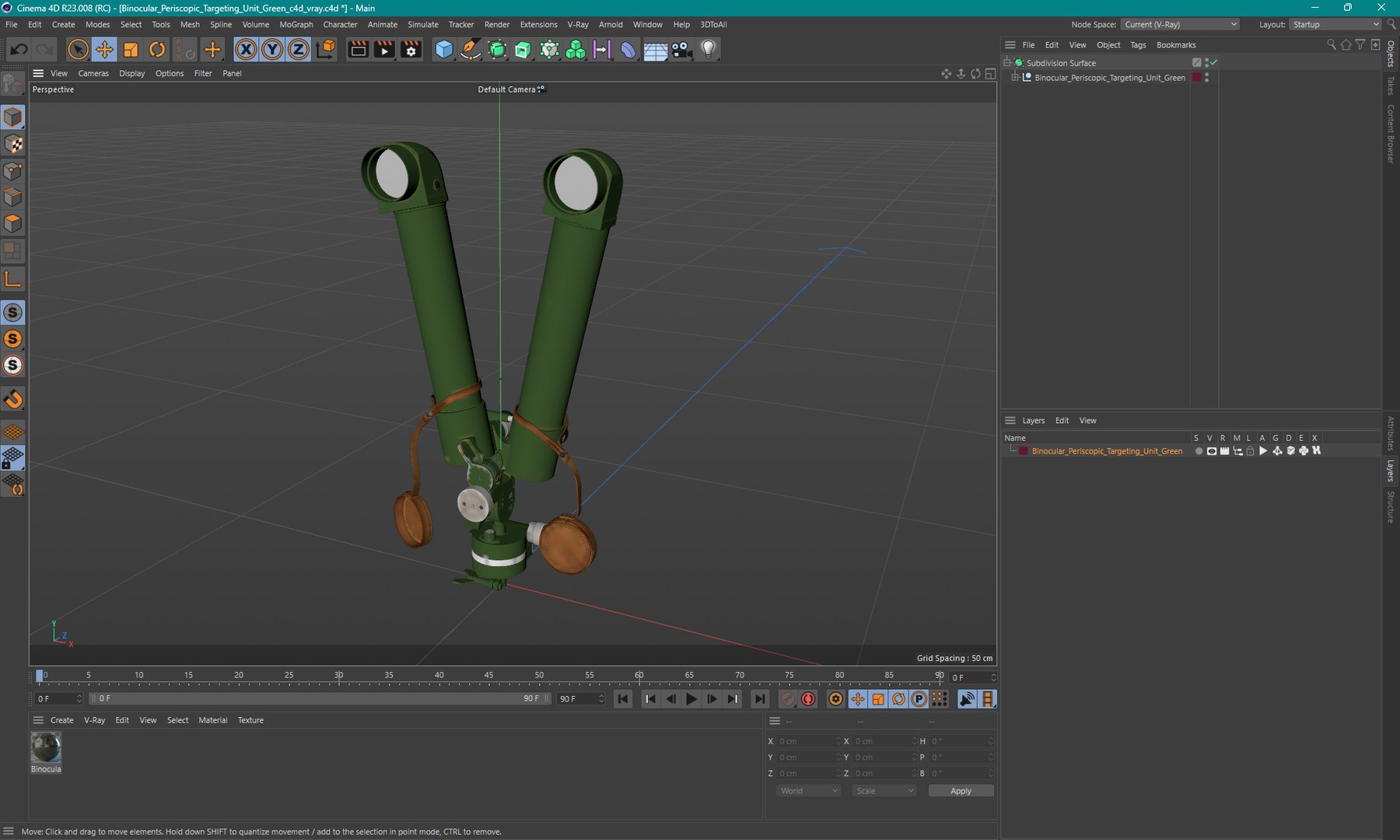The width and height of the screenshot is (1400, 840).
Task: Click the Workplane grid icon
Action: point(13,431)
